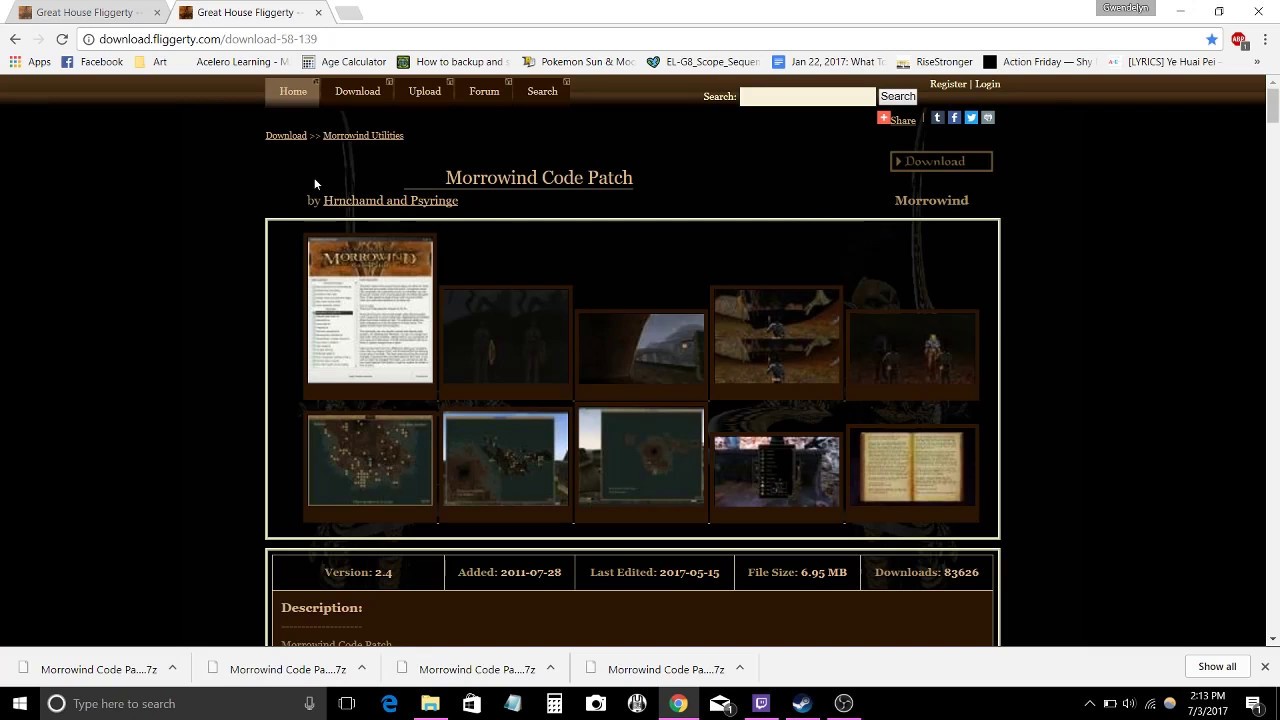Click the Login link
Screen dimensions: 1280x720
[987, 84]
